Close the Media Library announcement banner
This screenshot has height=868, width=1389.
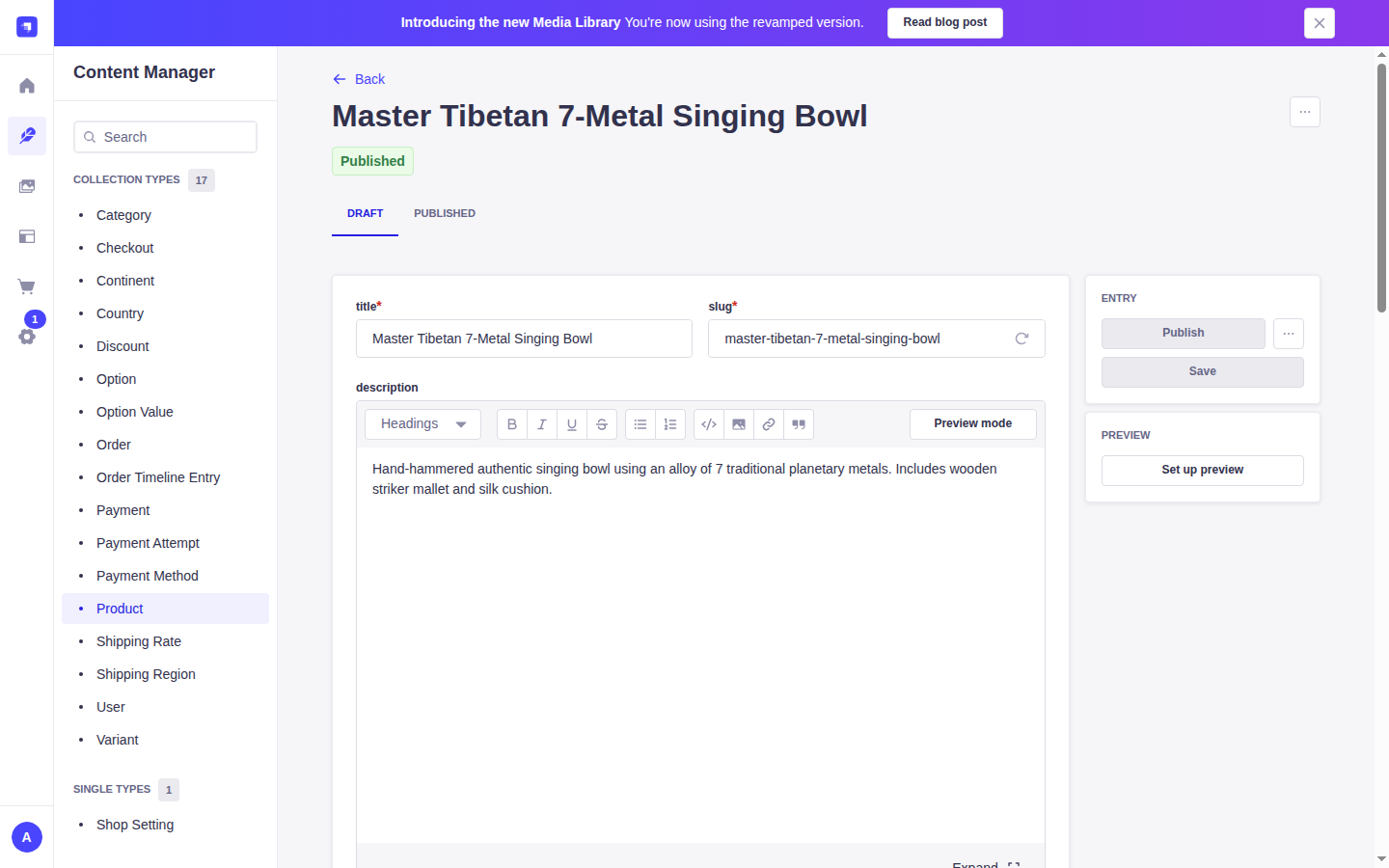(x=1320, y=23)
